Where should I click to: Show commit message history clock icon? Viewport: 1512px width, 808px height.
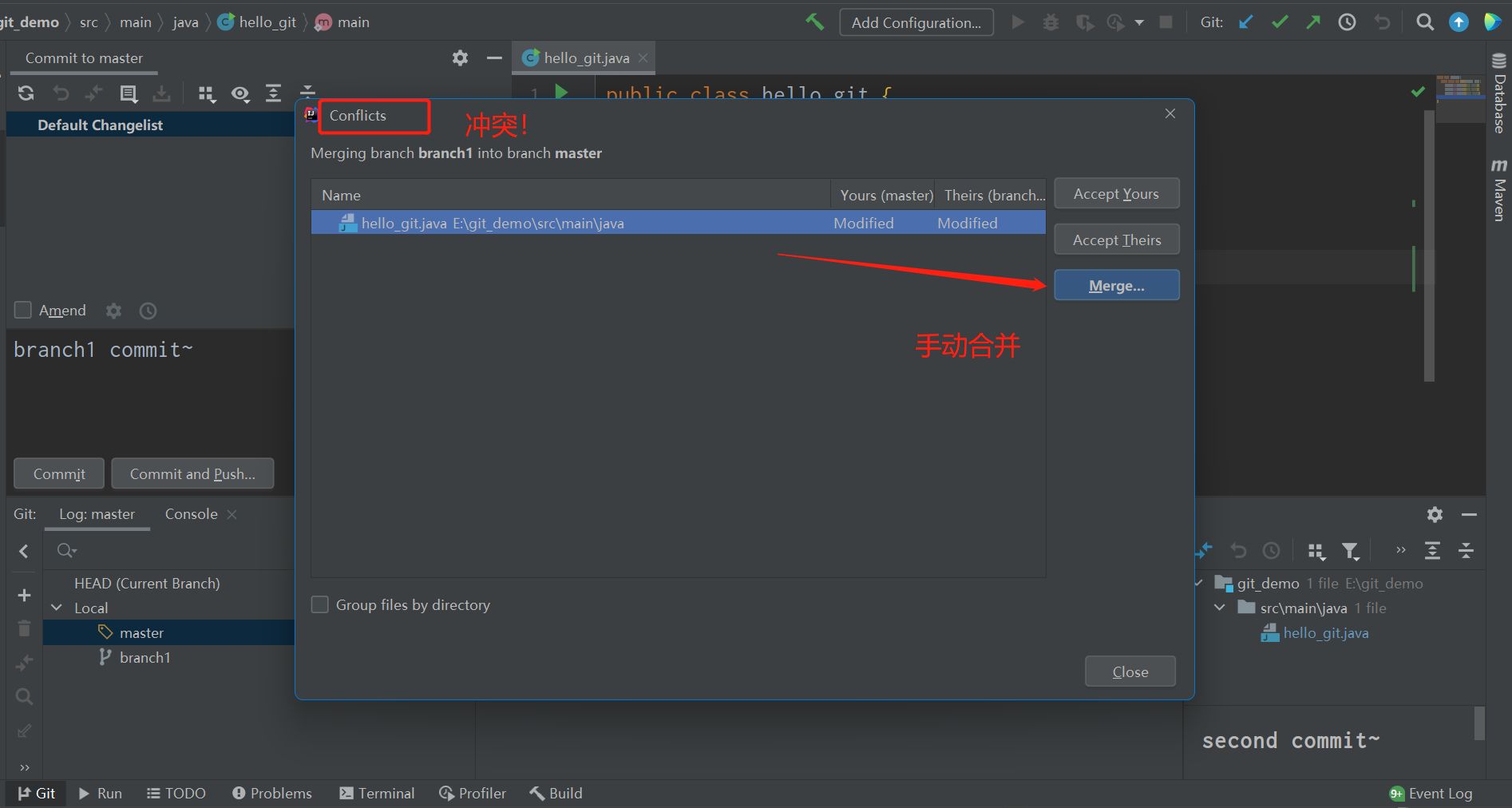pos(148,311)
